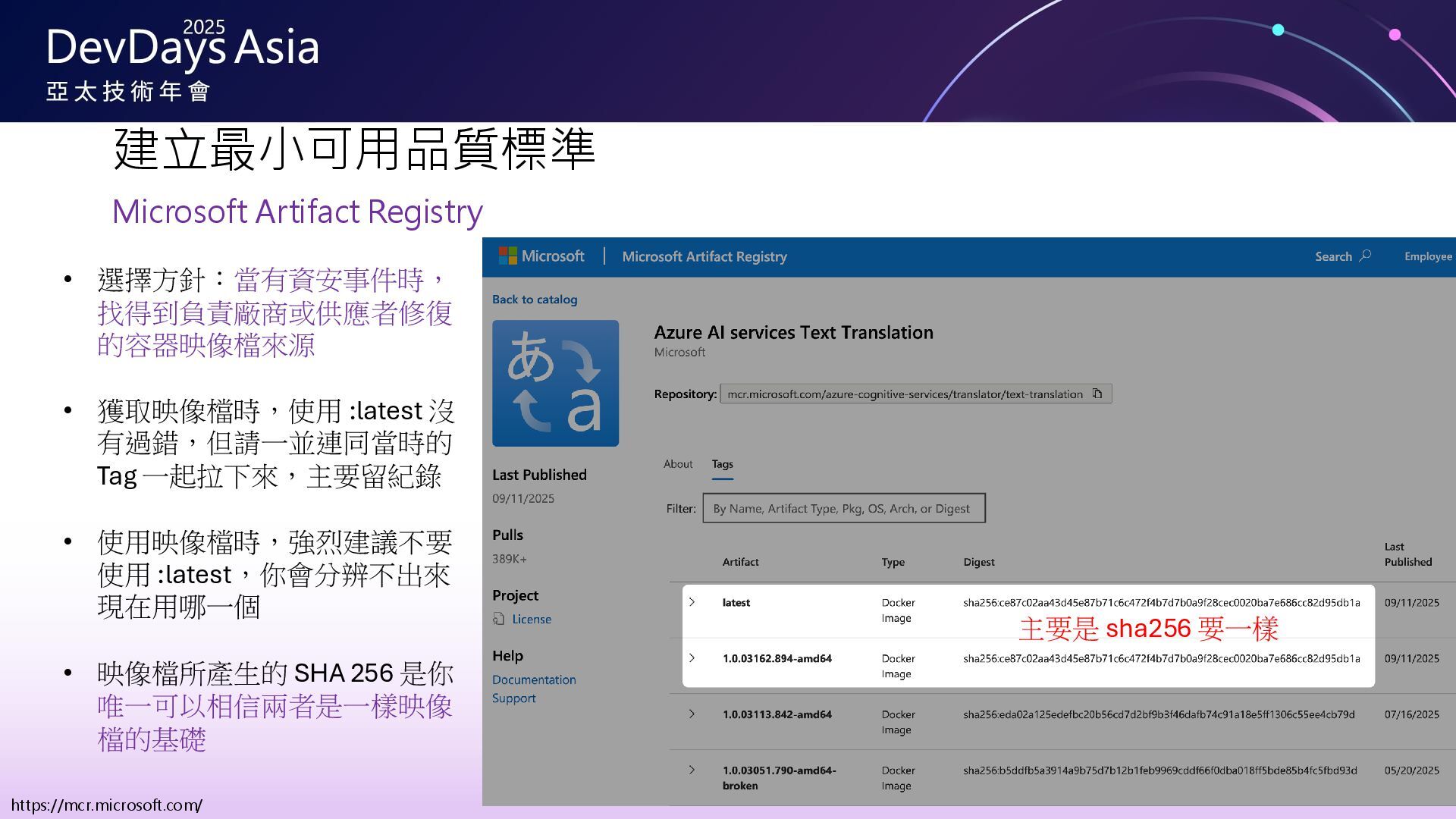The image size is (1456, 819).
Task: Click the 1.0.03051.790-amd64-broken artifact name
Action: point(780,778)
